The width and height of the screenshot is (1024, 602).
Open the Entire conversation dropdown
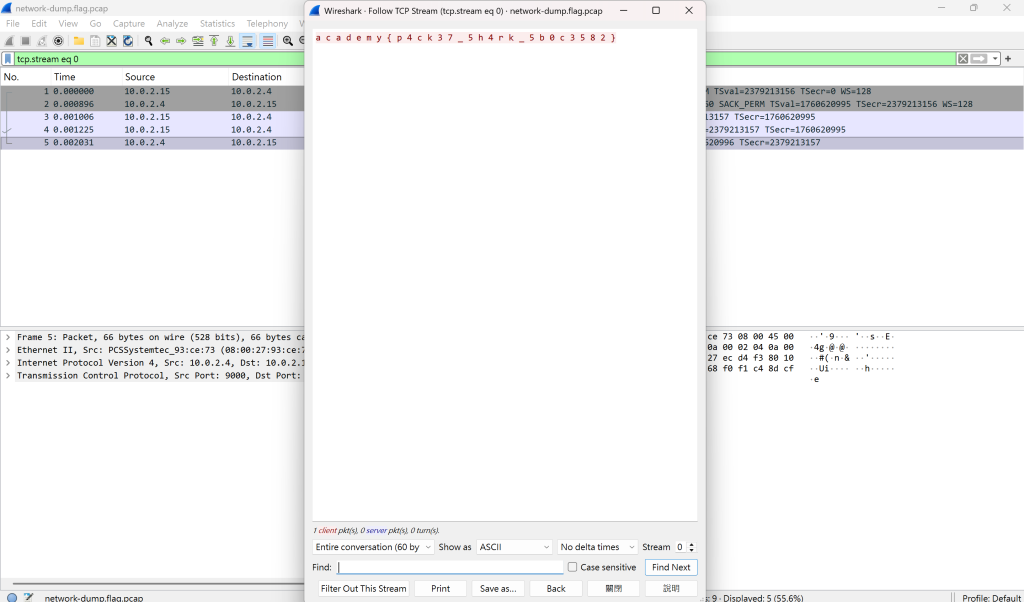coord(373,547)
